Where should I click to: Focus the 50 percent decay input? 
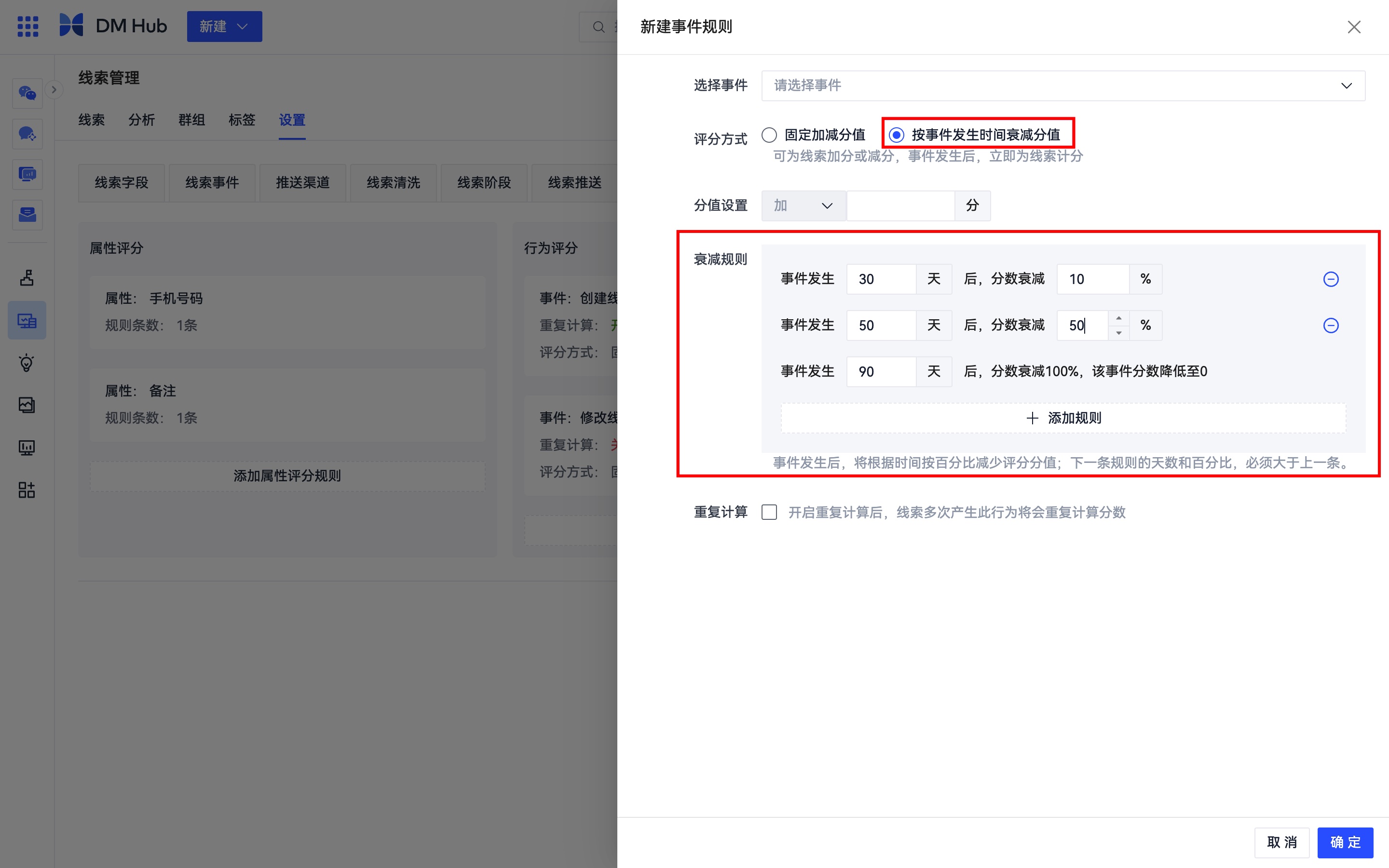(1082, 325)
